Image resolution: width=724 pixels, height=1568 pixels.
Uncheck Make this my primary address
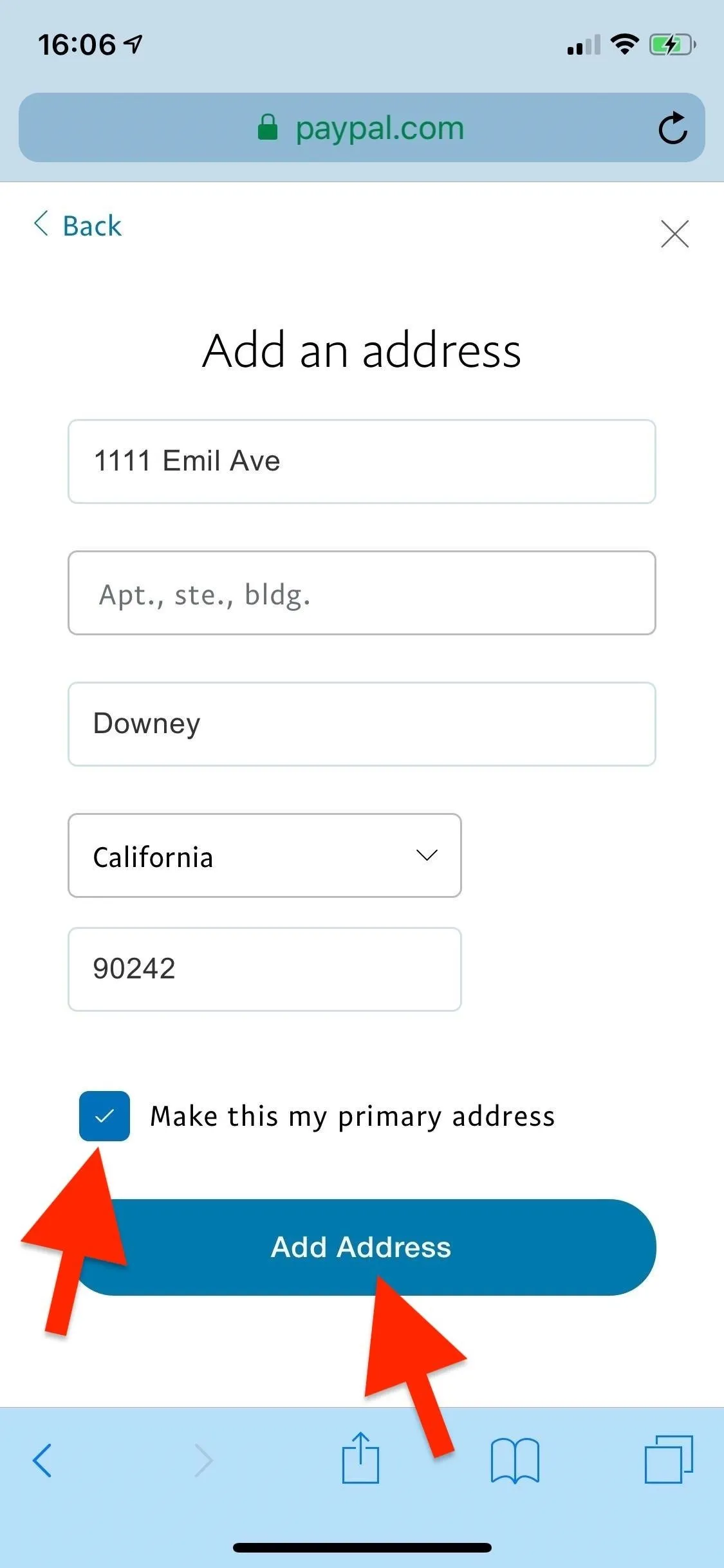click(104, 1116)
